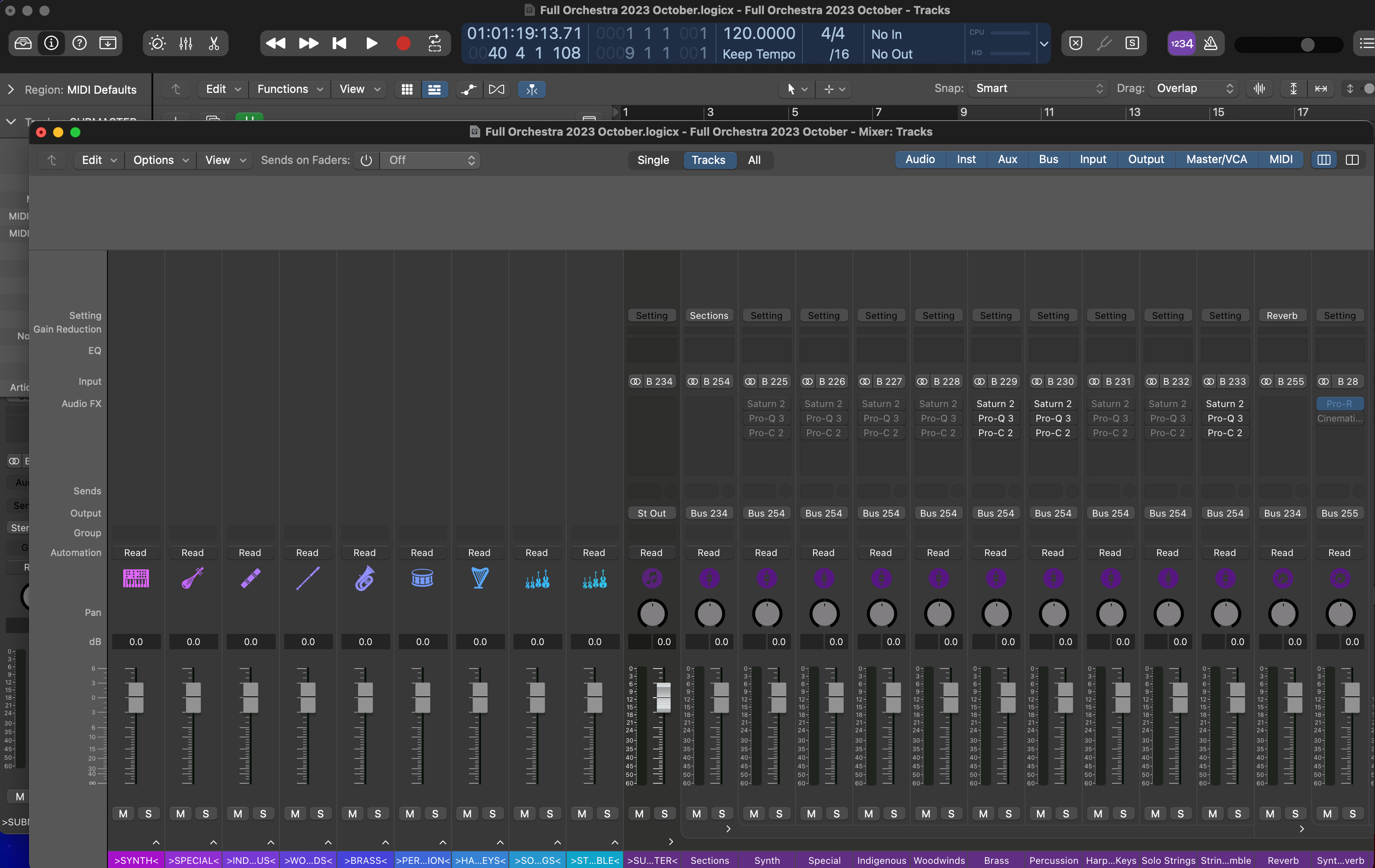Click the Show Automation icon in Tracks toolbar
The height and width of the screenshot is (868, 1375).
click(x=469, y=89)
